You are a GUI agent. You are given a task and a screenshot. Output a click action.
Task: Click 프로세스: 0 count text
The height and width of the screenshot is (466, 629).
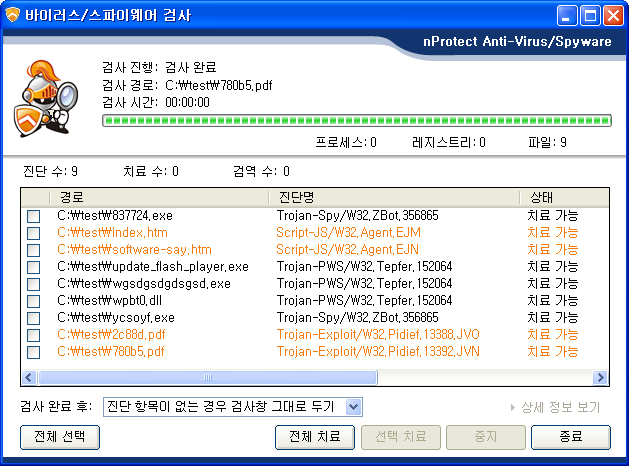[x=346, y=142]
